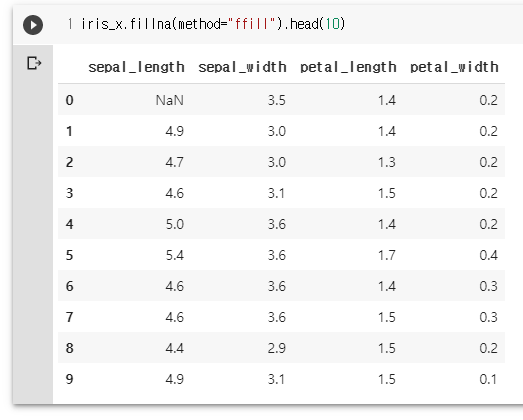Click line number 1 in code cell
The image size is (523, 420).
(70, 24)
